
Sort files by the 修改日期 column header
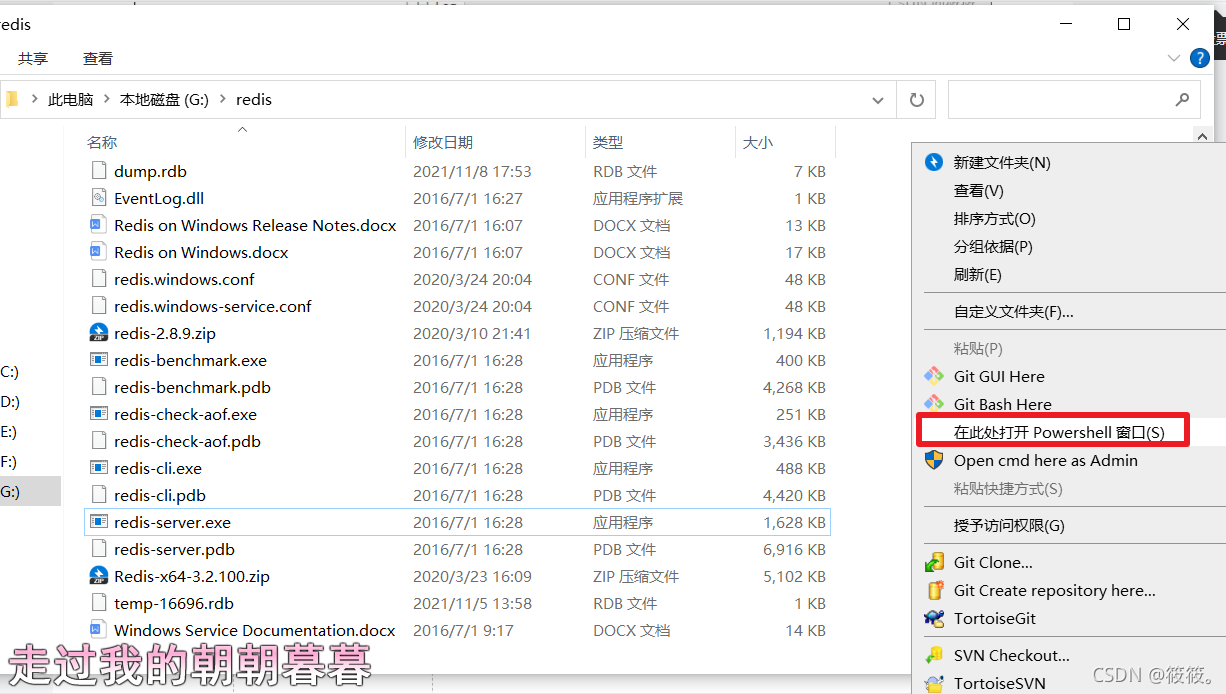tap(443, 142)
